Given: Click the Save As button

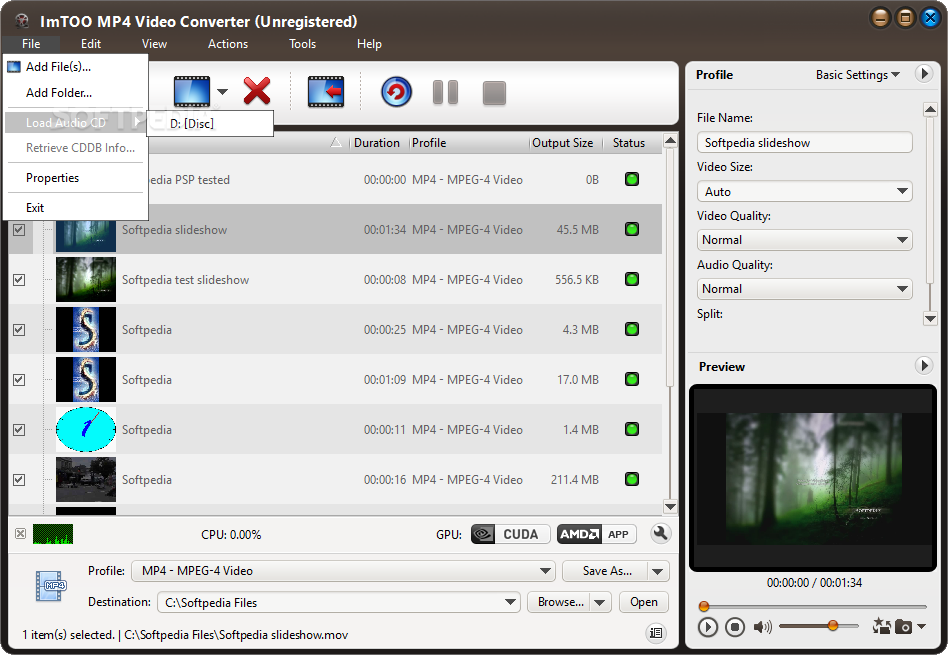Looking at the screenshot, I should (605, 571).
